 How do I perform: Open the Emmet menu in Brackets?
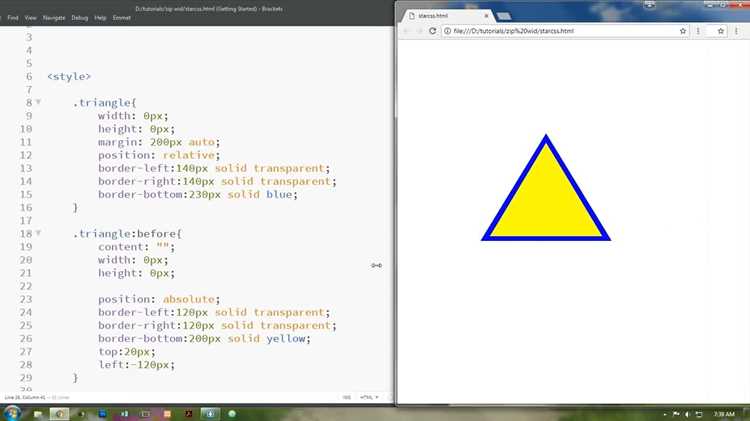(x=121, y=18)
